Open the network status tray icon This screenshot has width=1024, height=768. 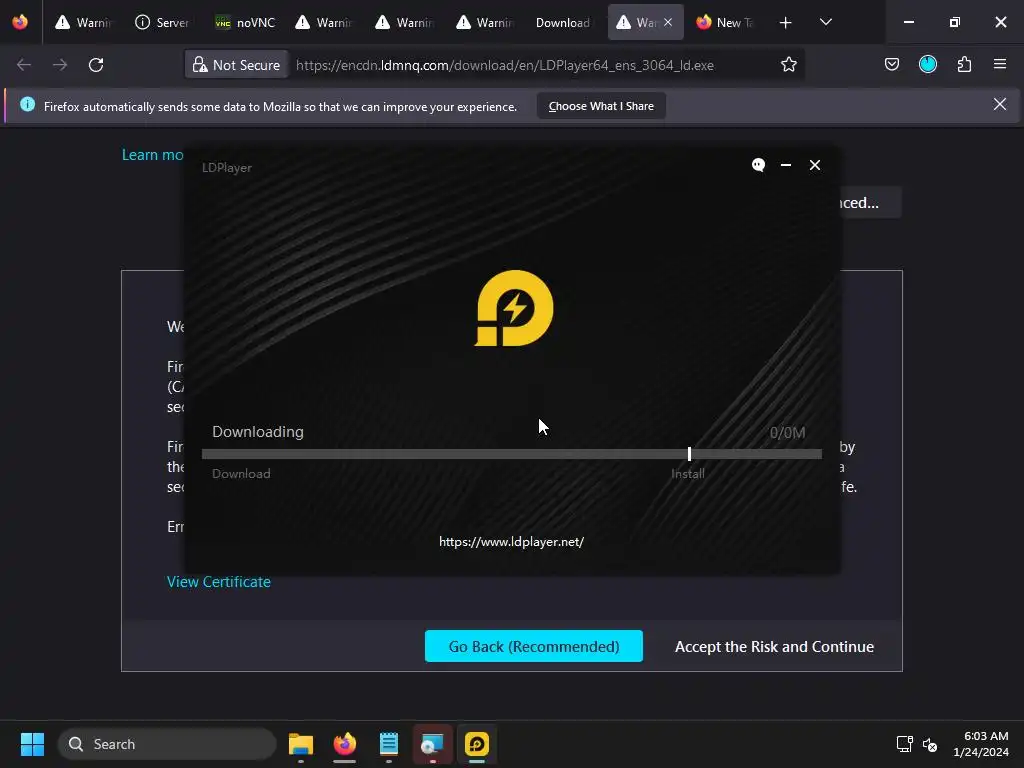point(904,744)
